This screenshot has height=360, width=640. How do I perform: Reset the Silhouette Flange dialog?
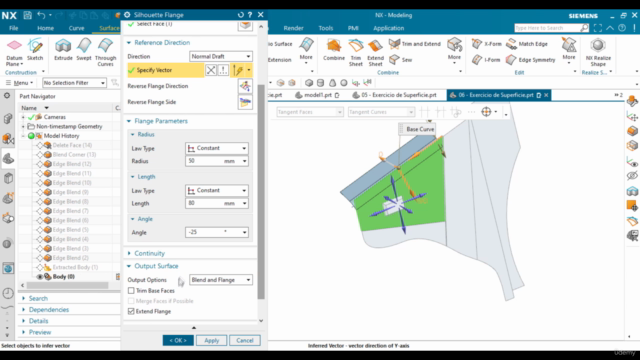240,15
